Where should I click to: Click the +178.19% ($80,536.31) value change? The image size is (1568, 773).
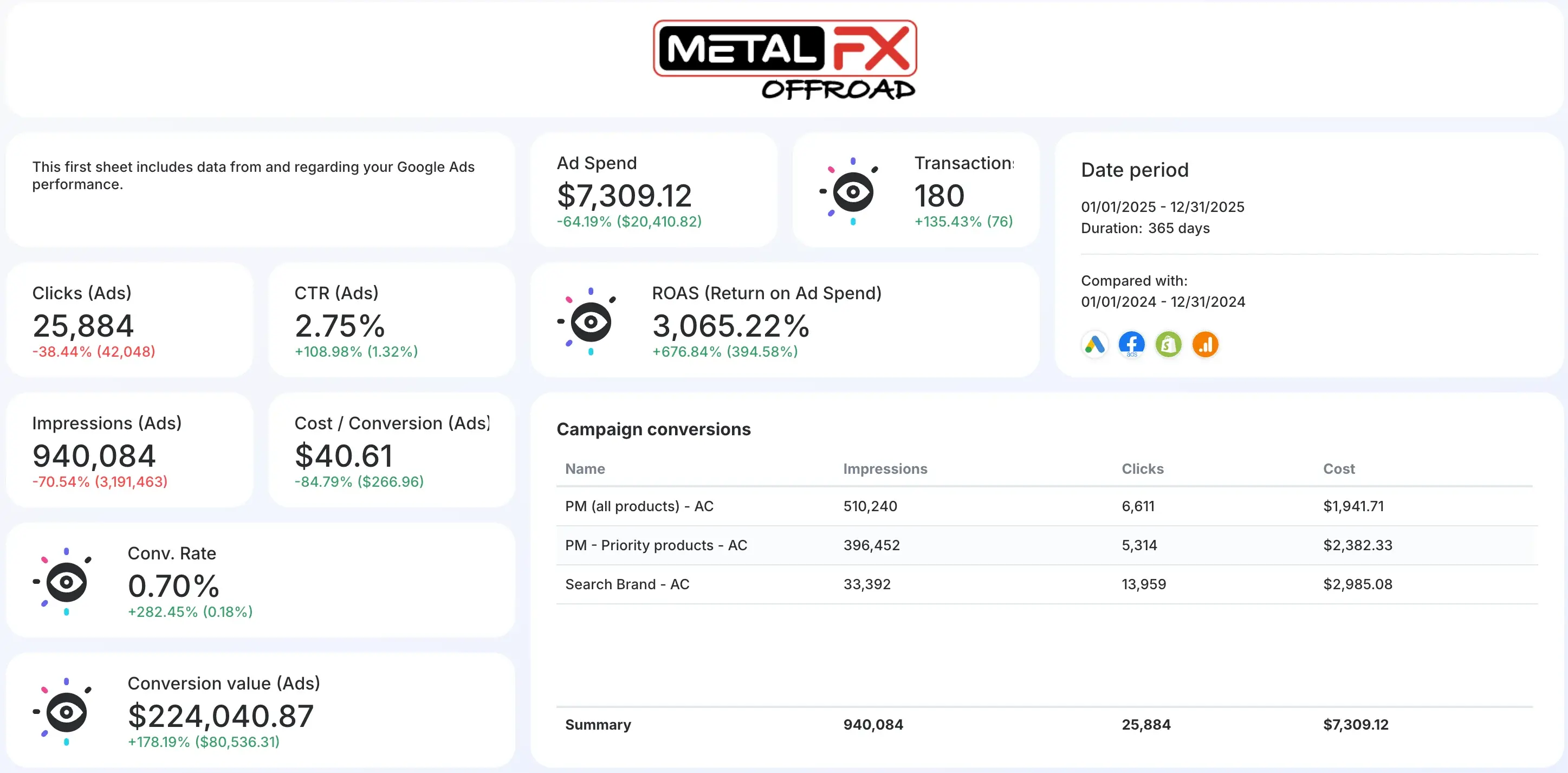pyautogui.click(x=203, y=742)
